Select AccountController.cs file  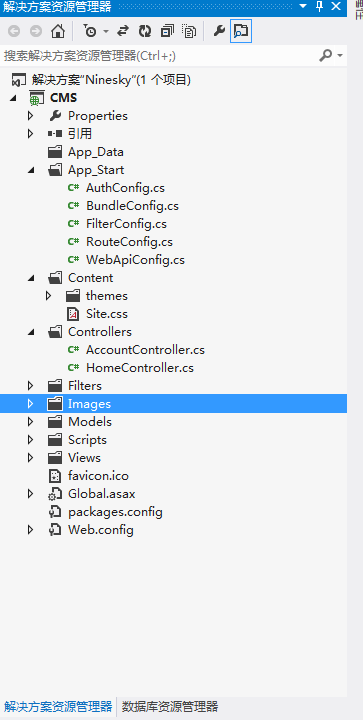[145, 350]
